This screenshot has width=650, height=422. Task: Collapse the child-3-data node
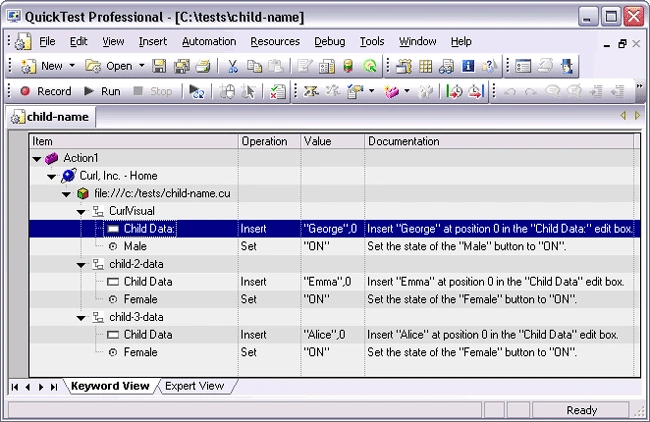click(81, 318)
